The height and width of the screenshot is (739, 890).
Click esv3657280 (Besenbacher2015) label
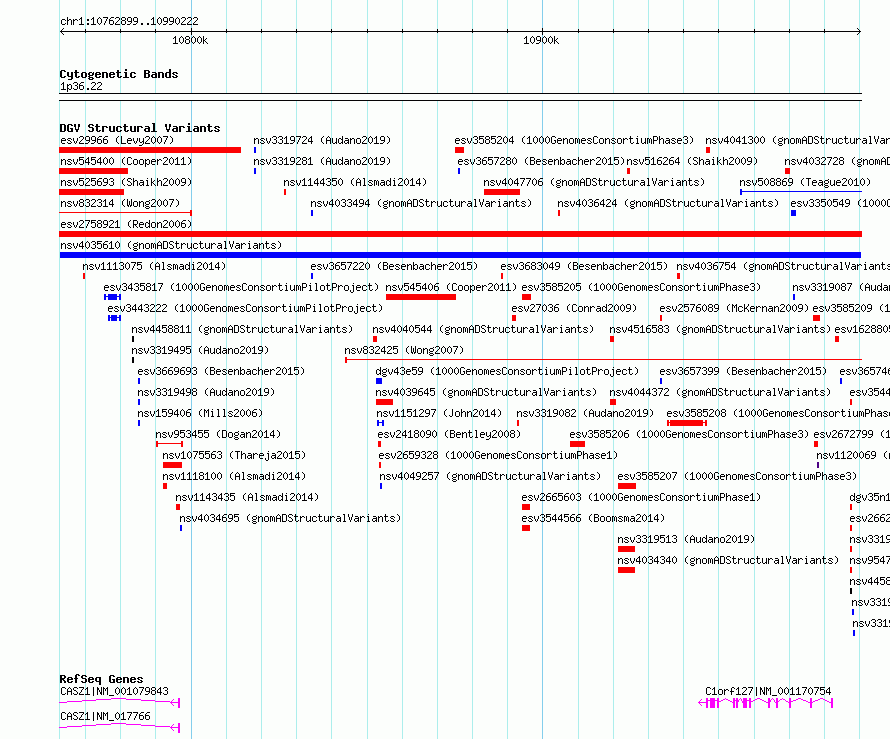coord(541,161)
